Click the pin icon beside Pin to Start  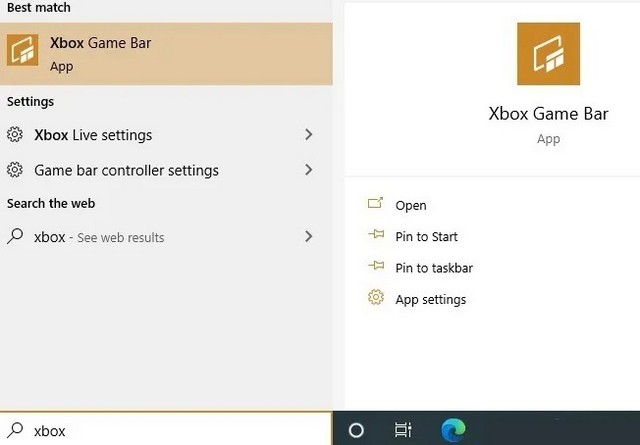pos(376,234)
